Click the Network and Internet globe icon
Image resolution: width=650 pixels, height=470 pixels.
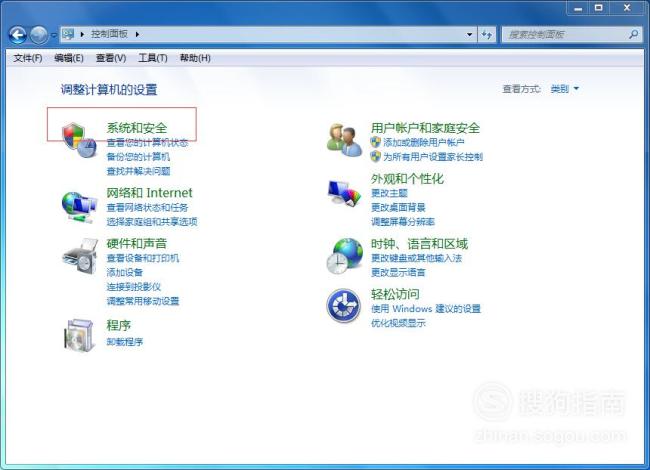[79, 207]
